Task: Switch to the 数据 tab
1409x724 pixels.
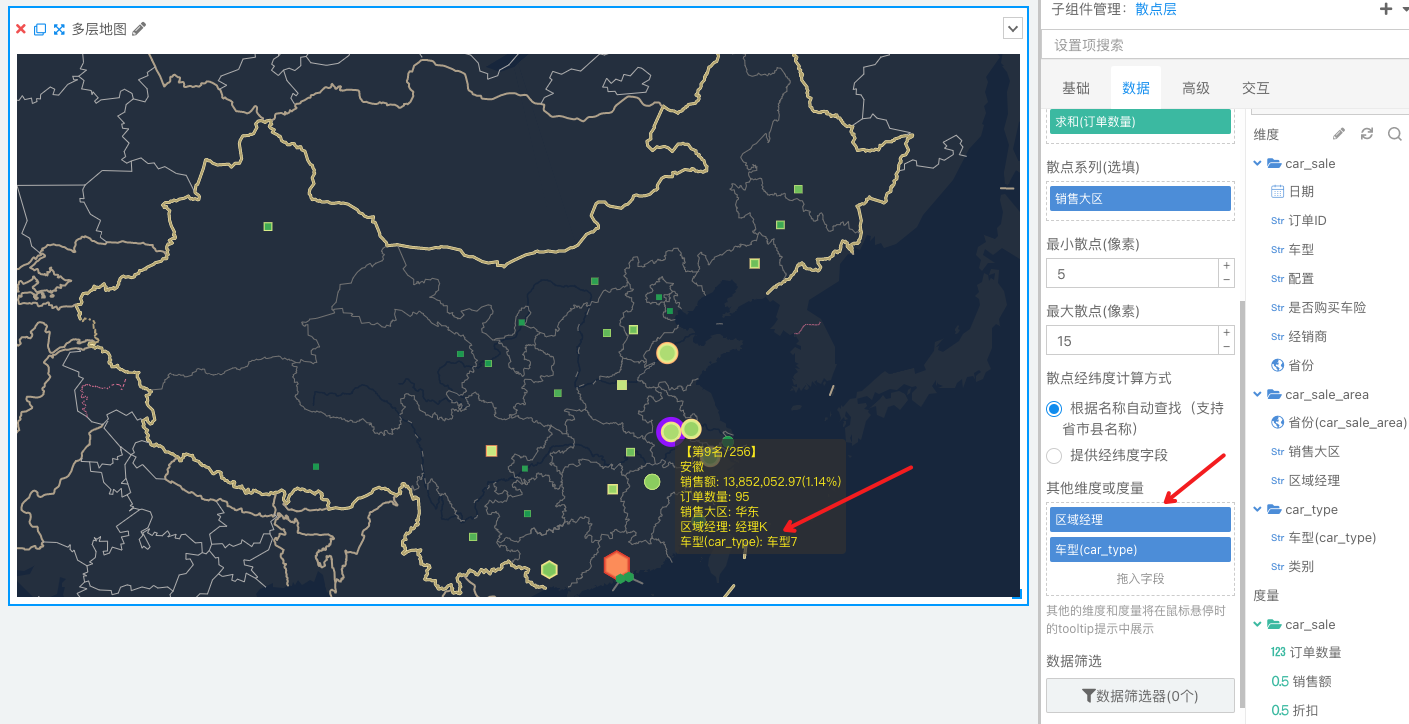Action: [1136, 88]
